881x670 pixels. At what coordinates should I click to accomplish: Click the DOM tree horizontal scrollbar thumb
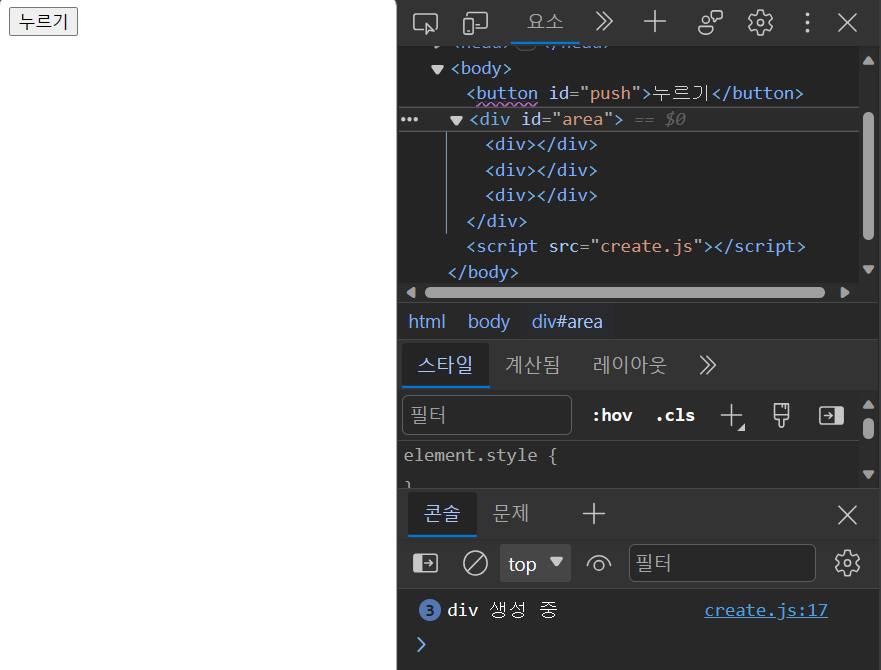[x=625, y=292]
